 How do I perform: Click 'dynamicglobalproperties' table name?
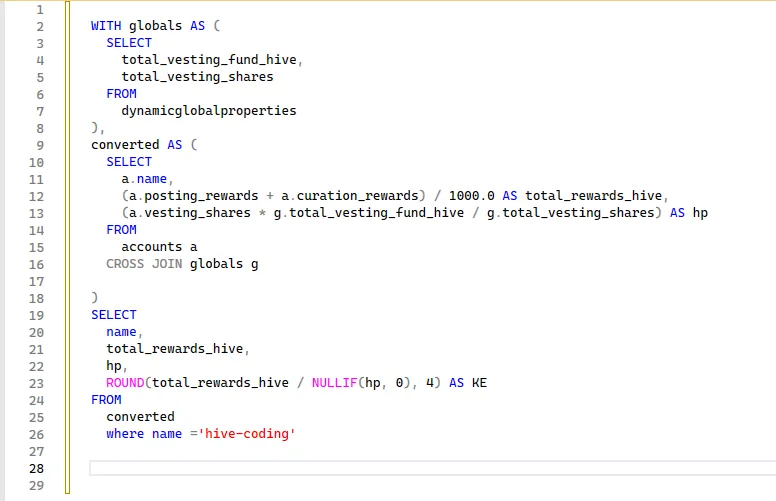click(x=209, y=111)
